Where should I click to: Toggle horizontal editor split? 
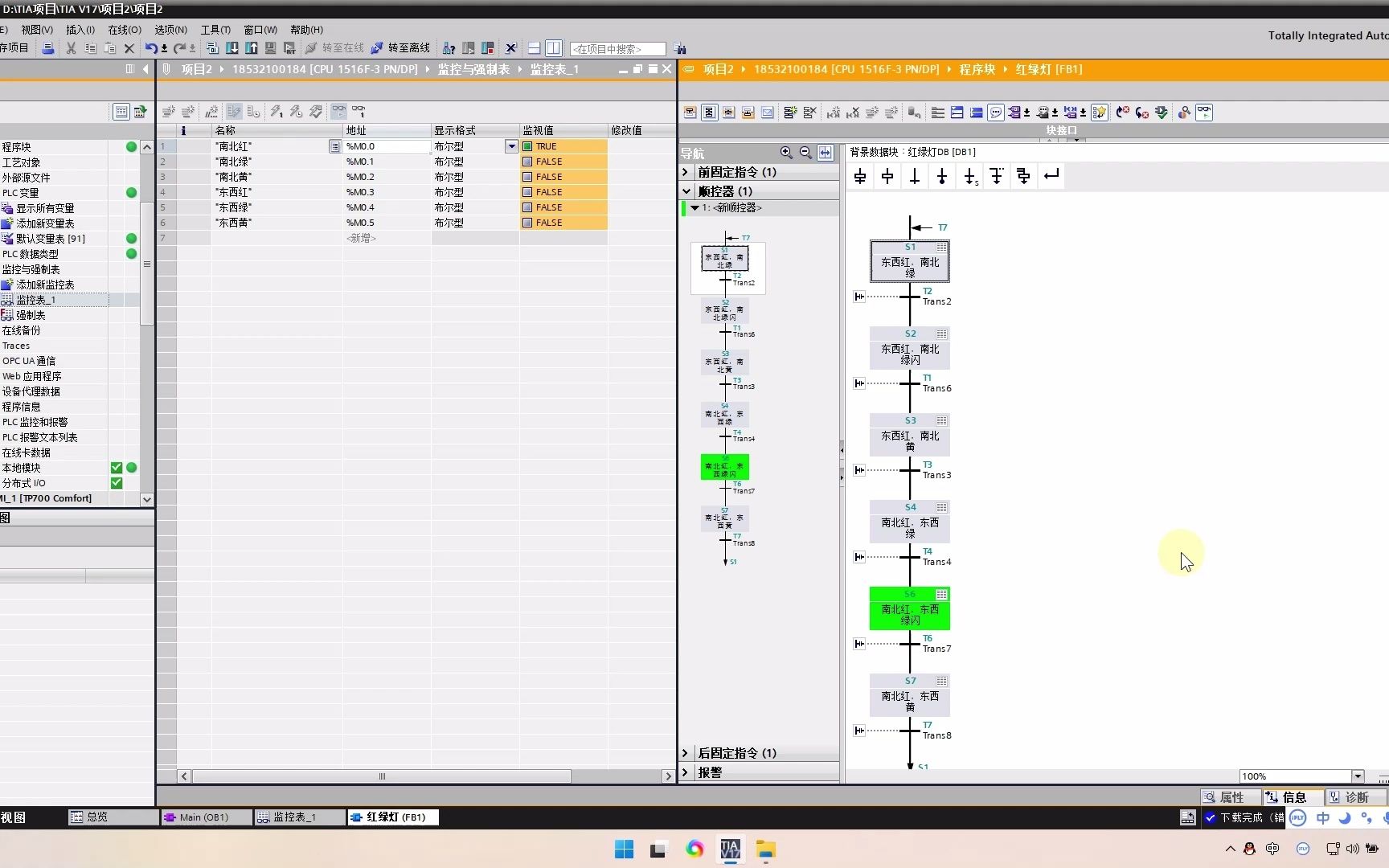[534, 48]
